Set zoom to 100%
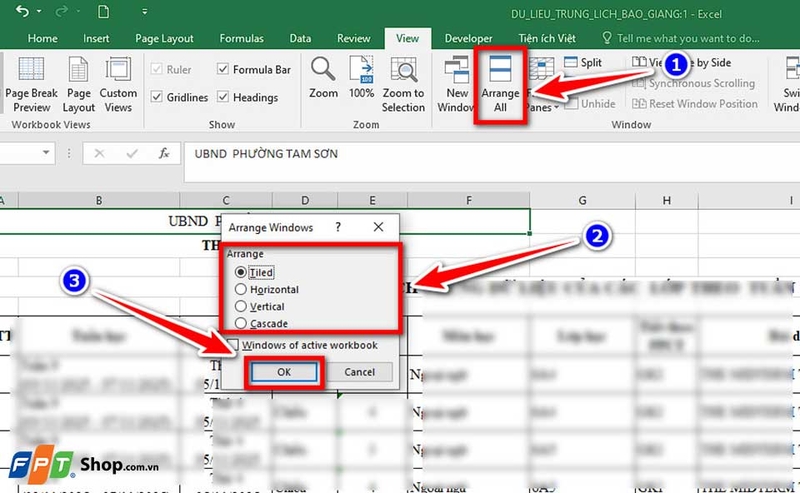The height and width of the screenshot is (493, 800). click(x=362, y=78)
